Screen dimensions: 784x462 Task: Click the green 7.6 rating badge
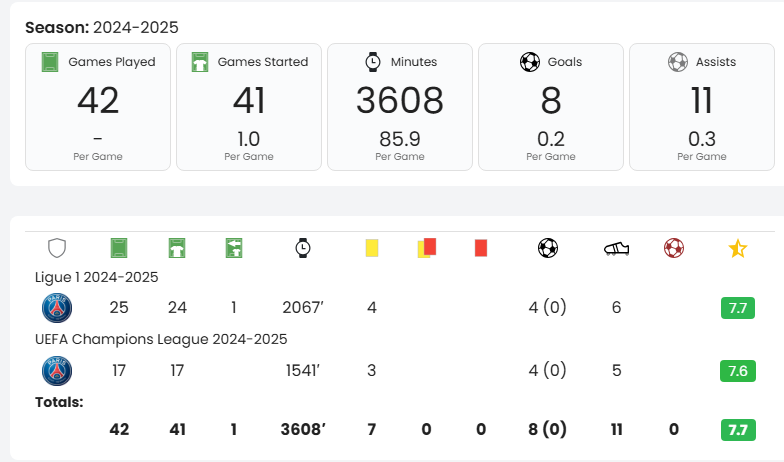click(737, 370)
